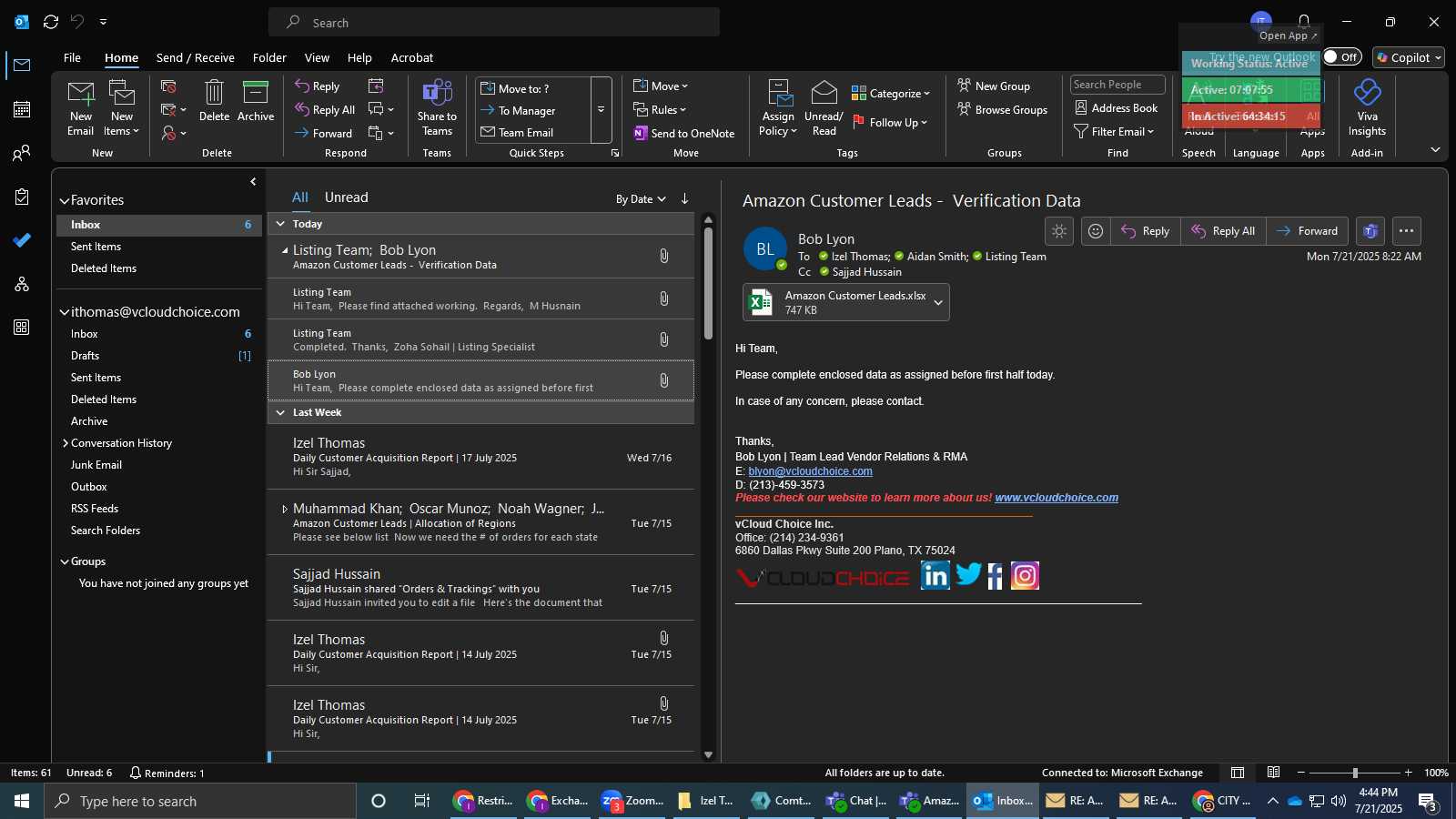1456x819 pixels.
Task: Click the top Search box
Action: (494, 23)
